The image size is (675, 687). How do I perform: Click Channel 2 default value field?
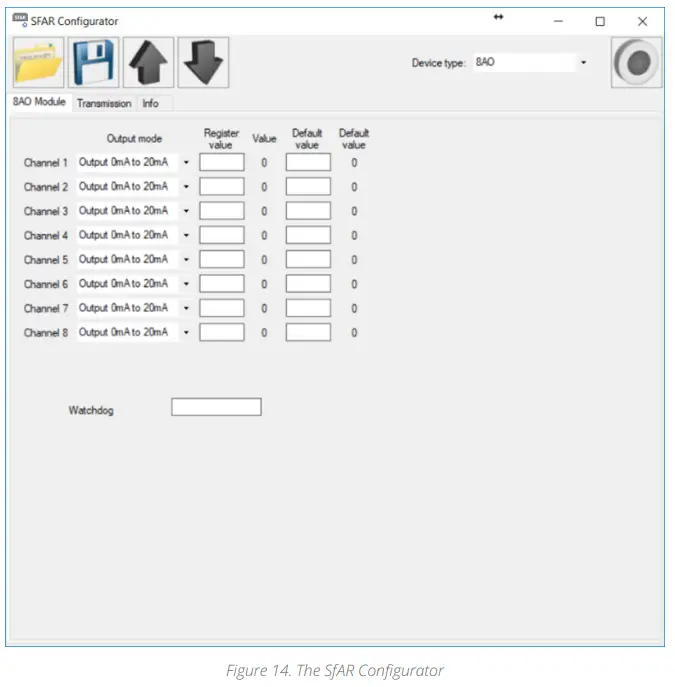(x=308, y=187)
